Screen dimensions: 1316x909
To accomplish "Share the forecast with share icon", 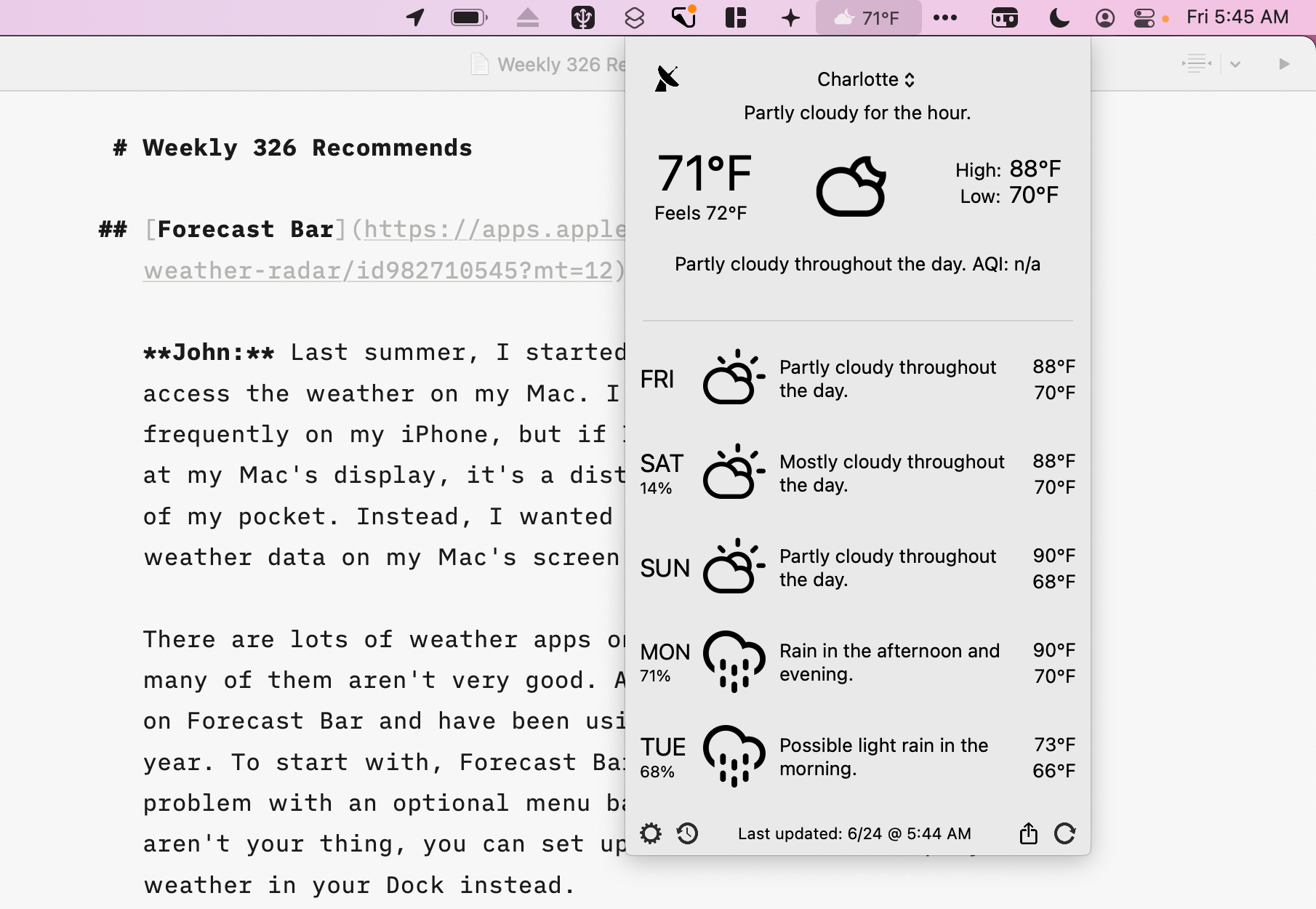I will click(x=1028, y=833).
